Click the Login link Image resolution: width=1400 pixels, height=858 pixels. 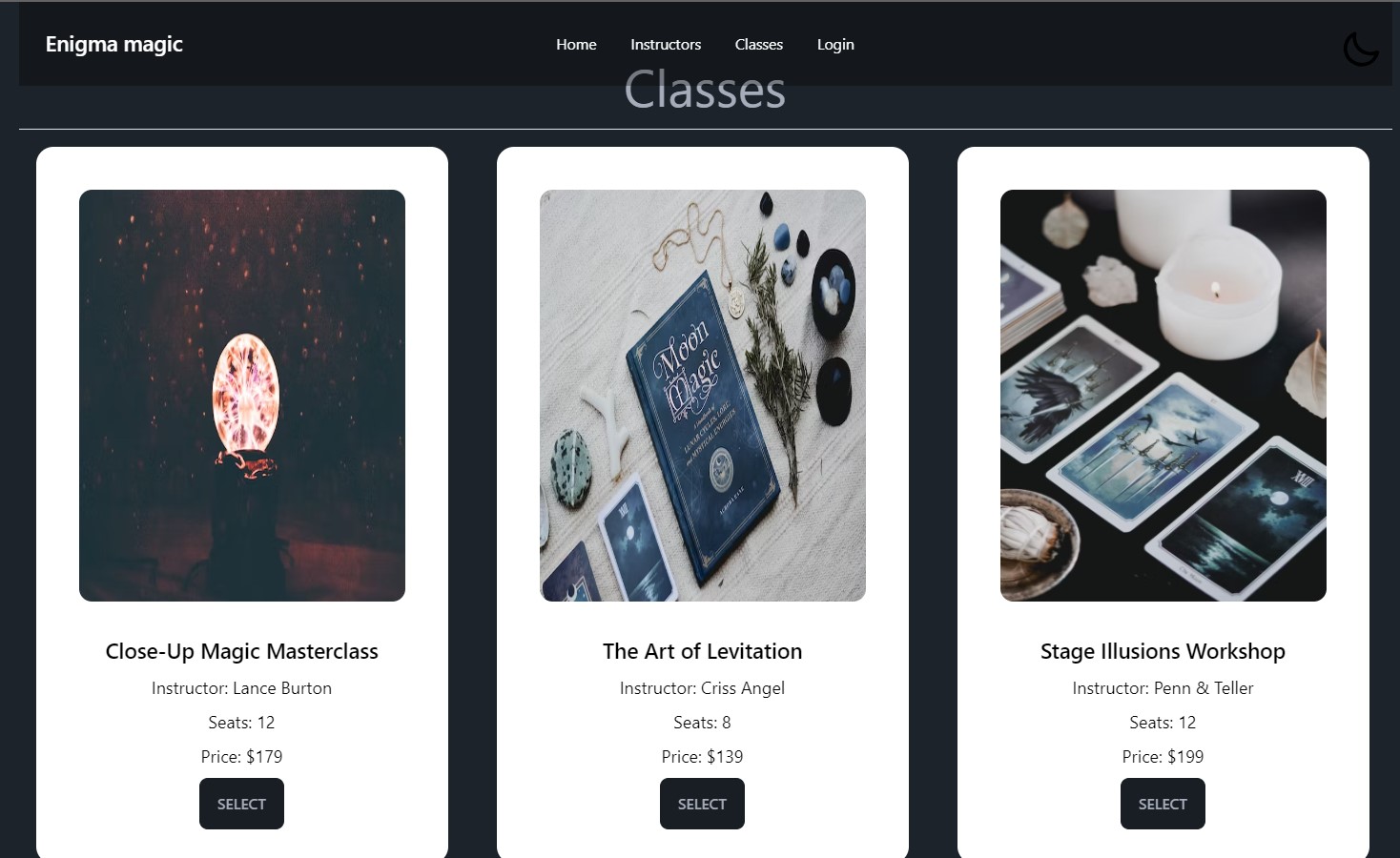[x=835, y=45]
